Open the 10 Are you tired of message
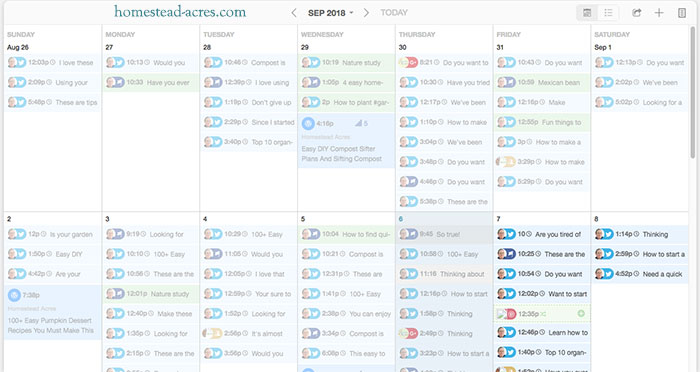This screenshot has width=700, height=372. click(542, 234)
